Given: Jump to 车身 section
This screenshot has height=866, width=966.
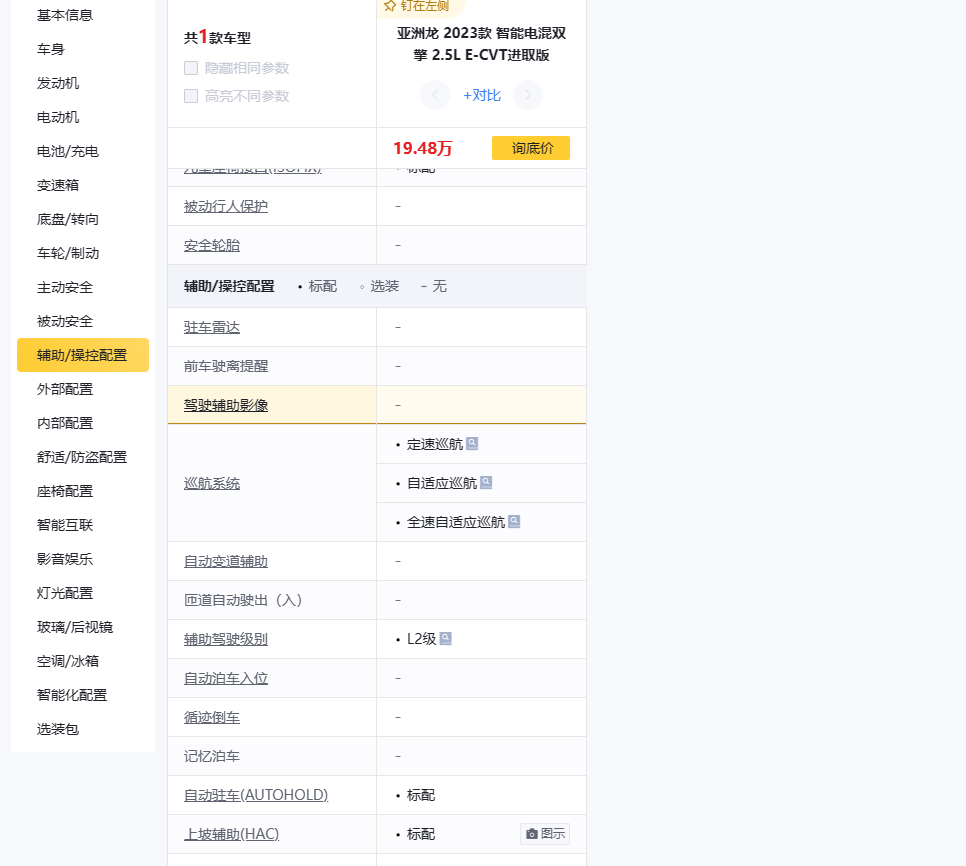Looking at the screenshot, I should [51, 49].
